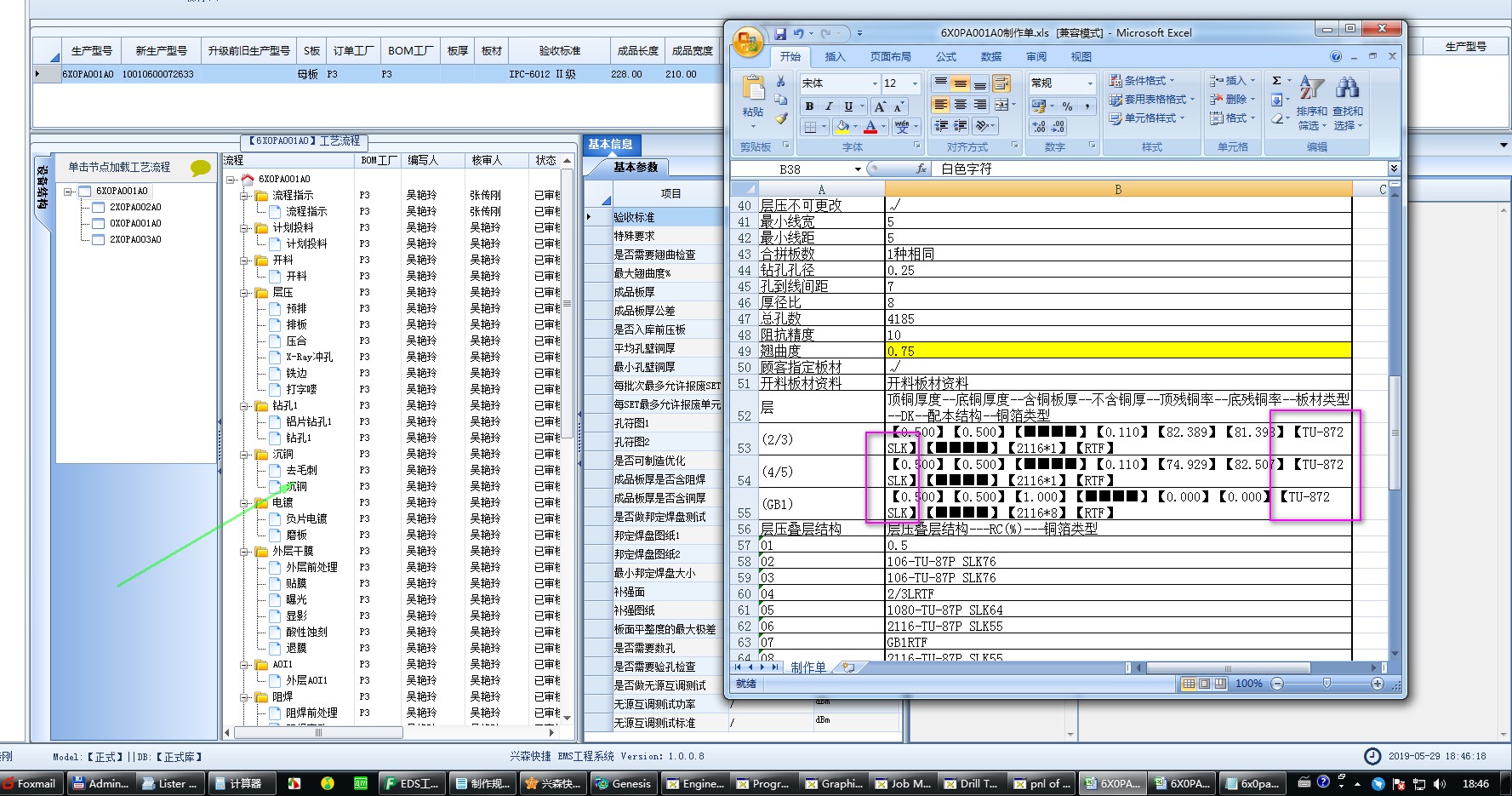Viewport: 1512px width, 796px height.
Task: Collapse the 层压 folder in process tree
Action: pyautogui.click(x=244, y=293)
